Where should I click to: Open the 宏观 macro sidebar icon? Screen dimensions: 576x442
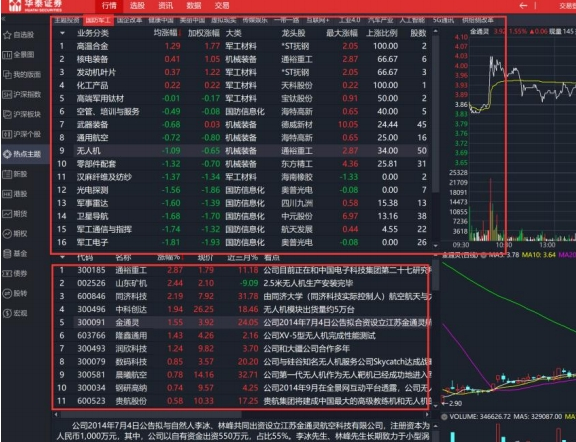[7, 313]
